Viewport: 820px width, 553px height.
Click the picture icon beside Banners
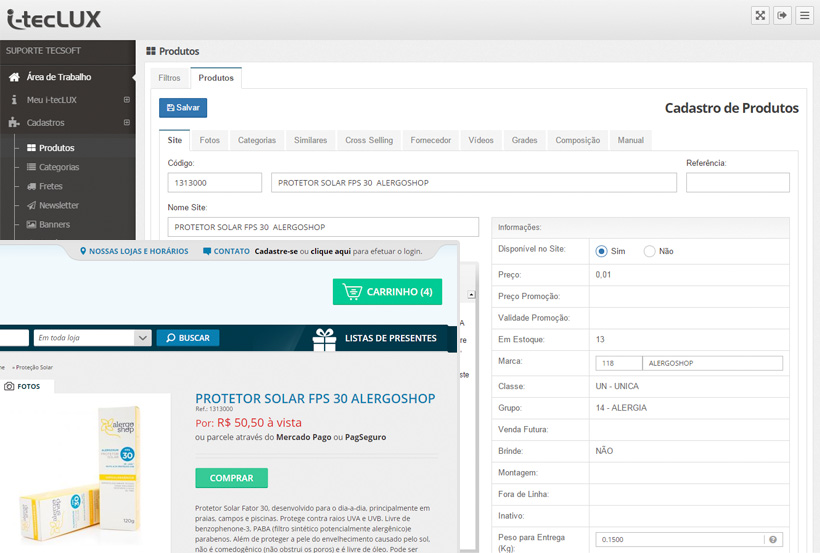click(31, 224)
